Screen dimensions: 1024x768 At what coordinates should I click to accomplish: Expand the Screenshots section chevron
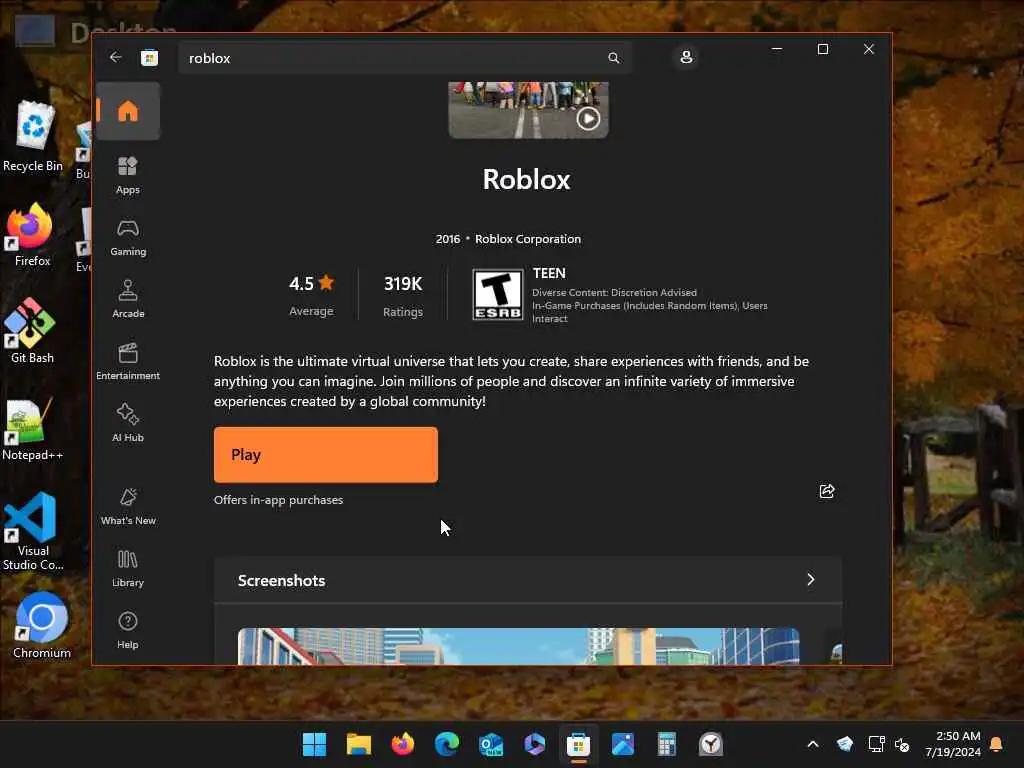pyautogui.click(x=810, y=579)
